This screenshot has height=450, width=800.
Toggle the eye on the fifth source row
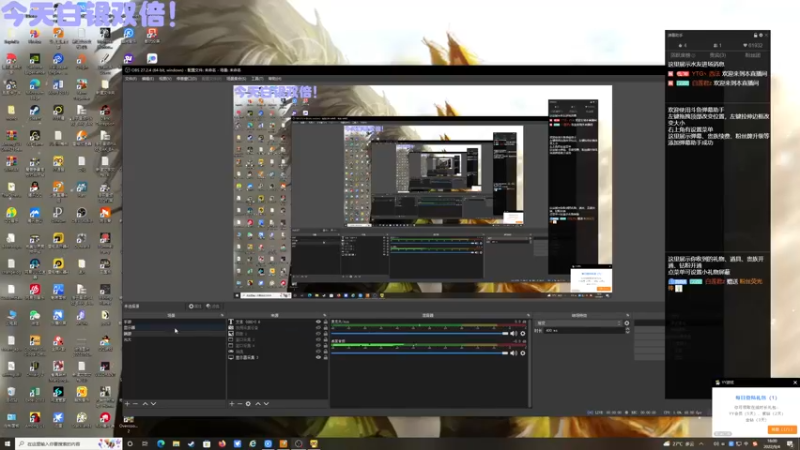click(x=318, y=345)
